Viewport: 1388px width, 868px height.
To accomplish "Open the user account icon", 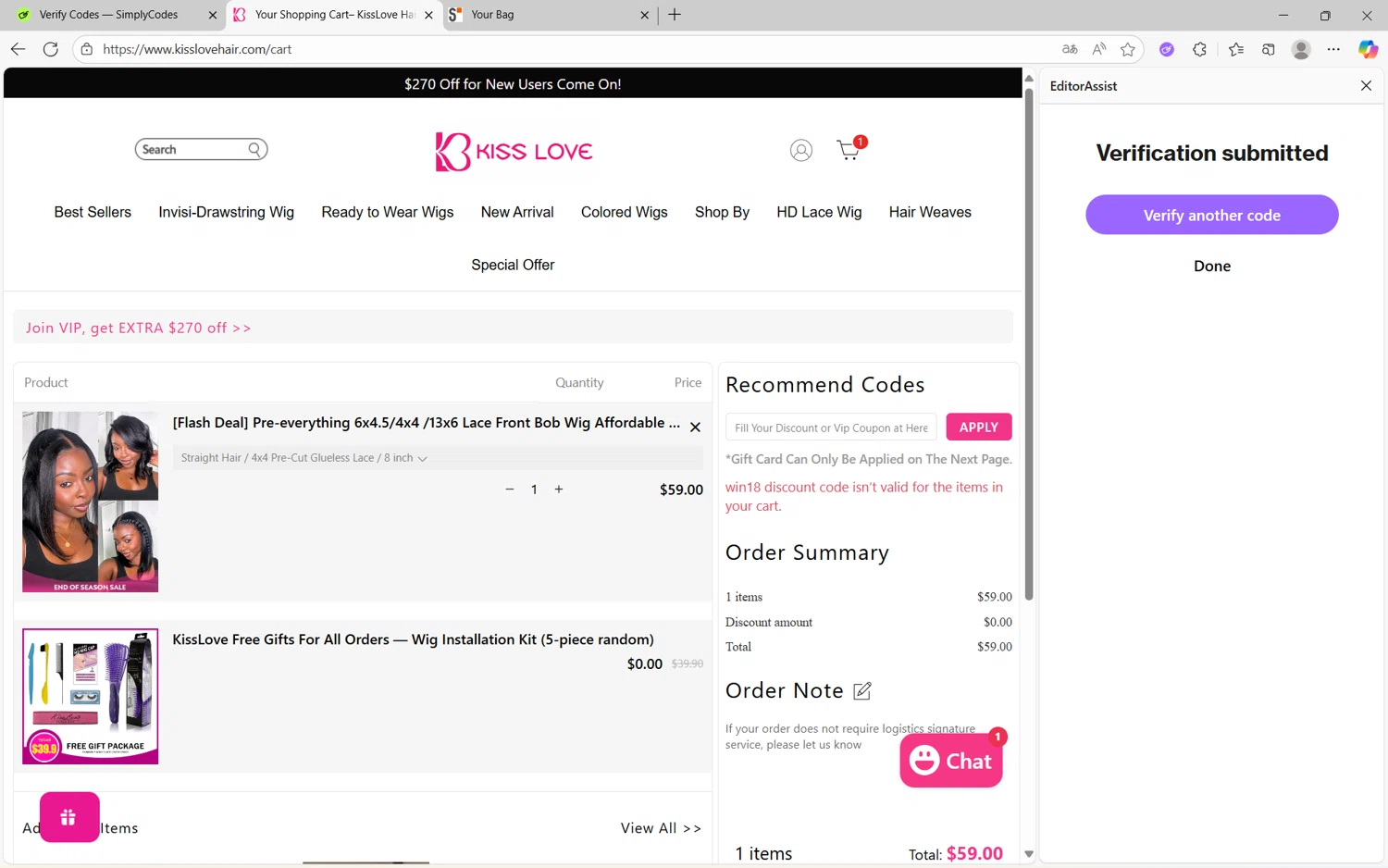I will [x=801, y=150].
